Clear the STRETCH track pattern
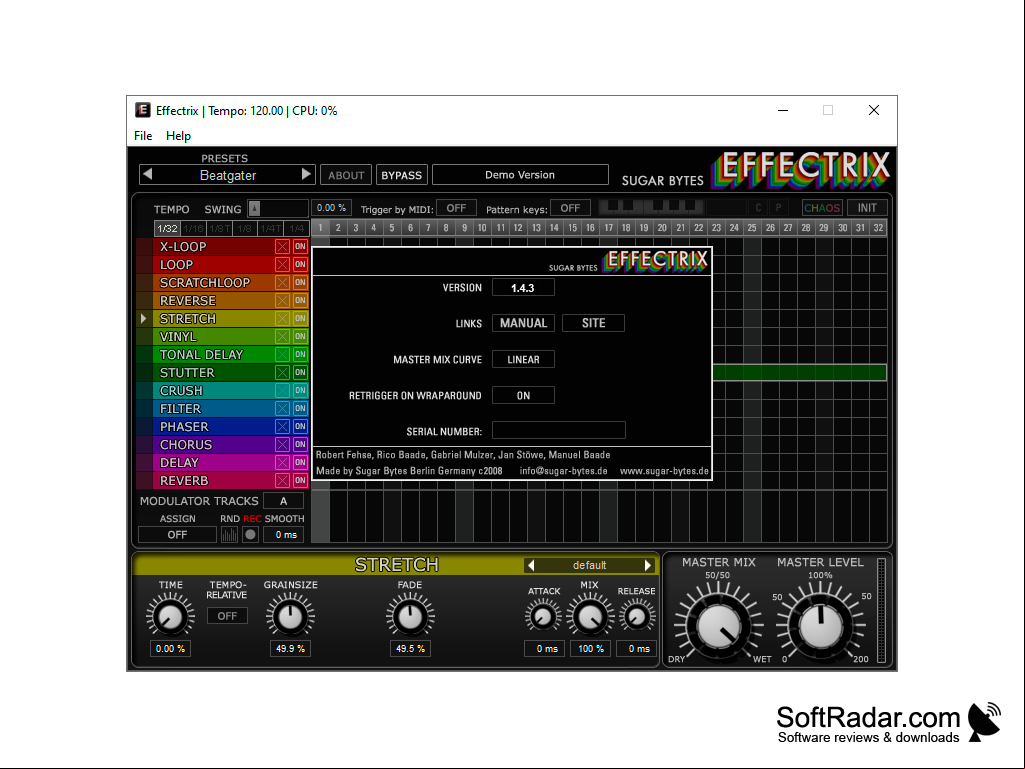The height and width of the screenshot is (769, 1025). [282, 318]
